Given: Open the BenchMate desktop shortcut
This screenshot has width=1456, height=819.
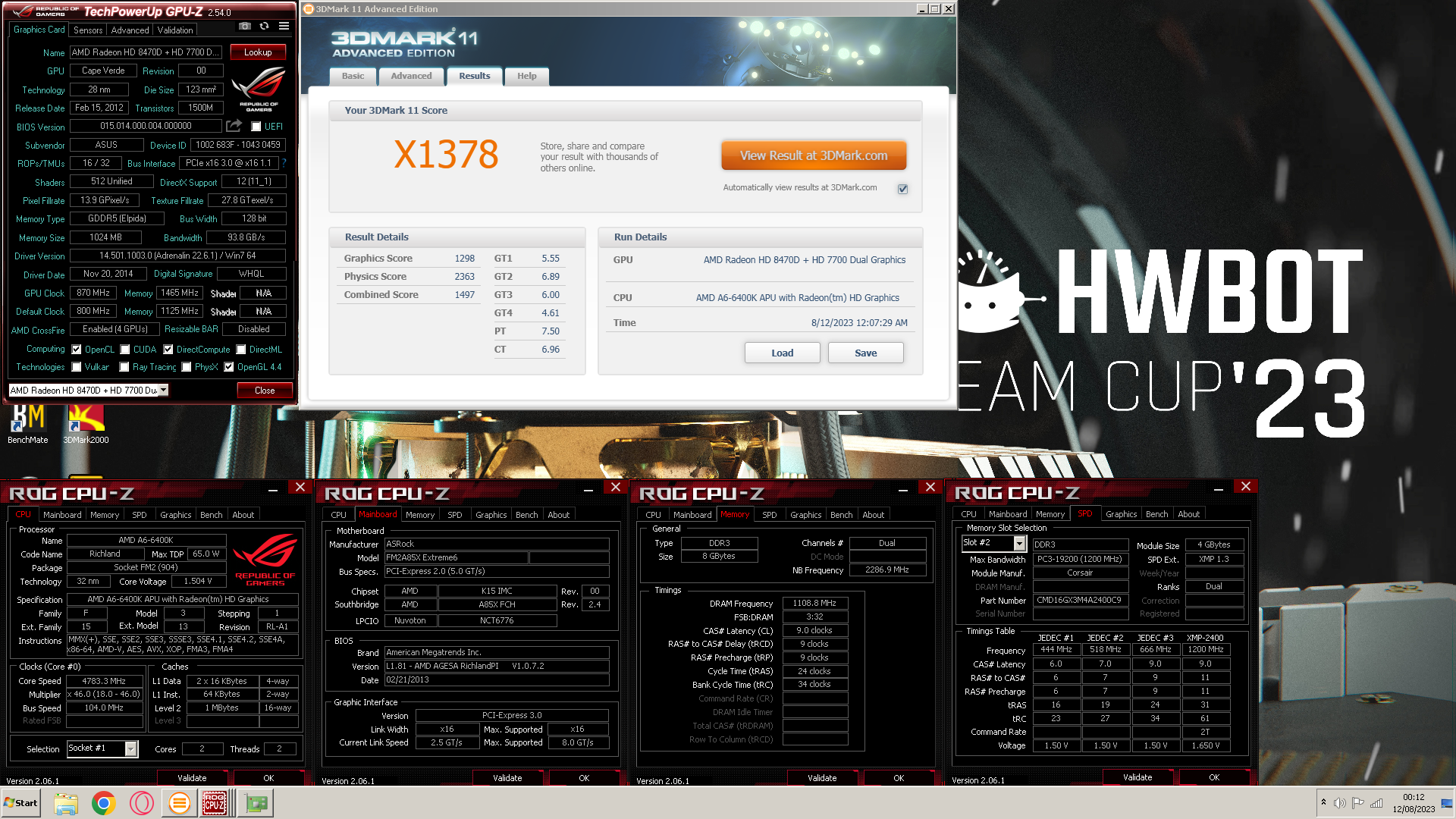Looking at the screenshot, I should pyautogui.click(x=28, y=423).
